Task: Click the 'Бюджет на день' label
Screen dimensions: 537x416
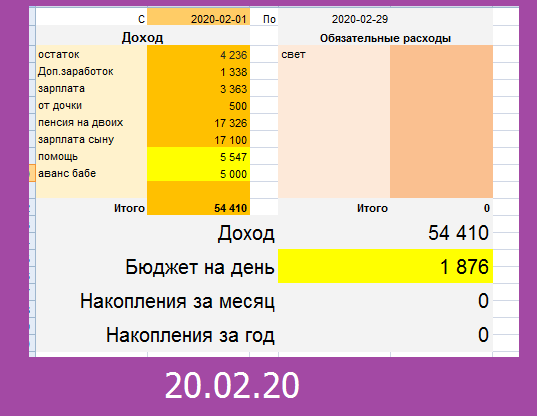Action: coord(200,267)
